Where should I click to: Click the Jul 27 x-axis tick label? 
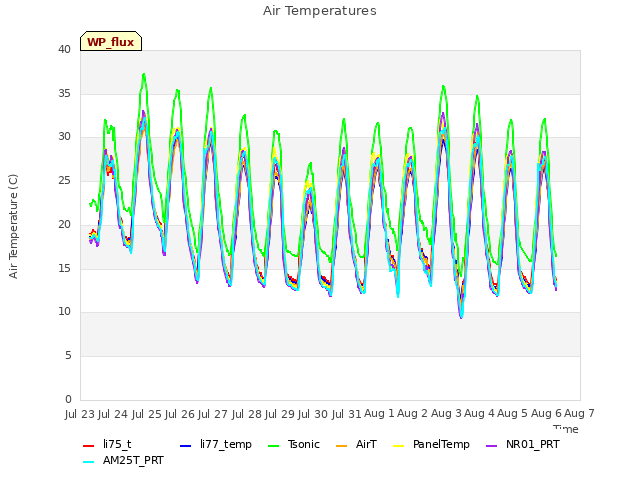pos(213,414)
